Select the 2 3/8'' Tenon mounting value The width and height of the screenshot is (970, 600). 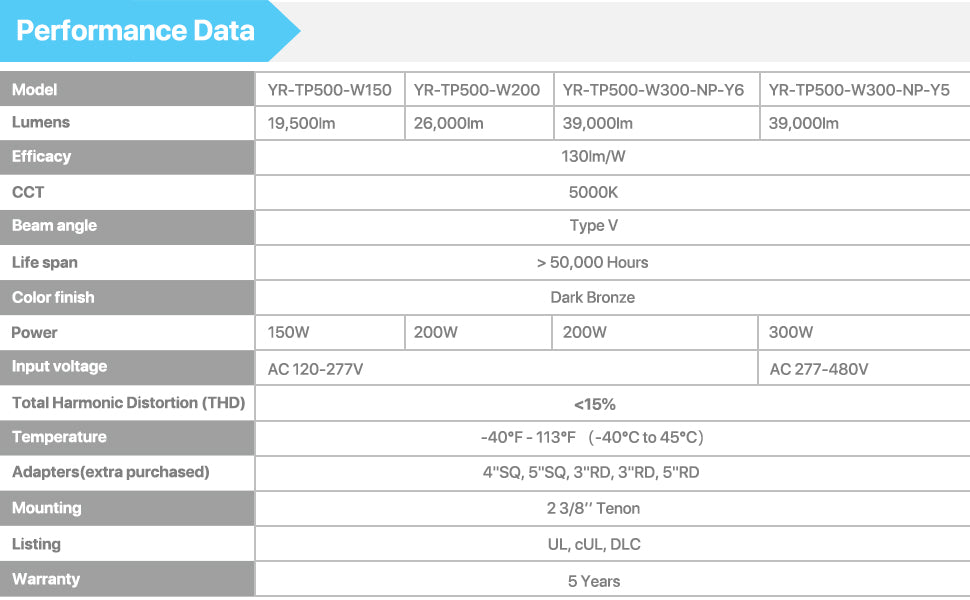click(593, 508)
